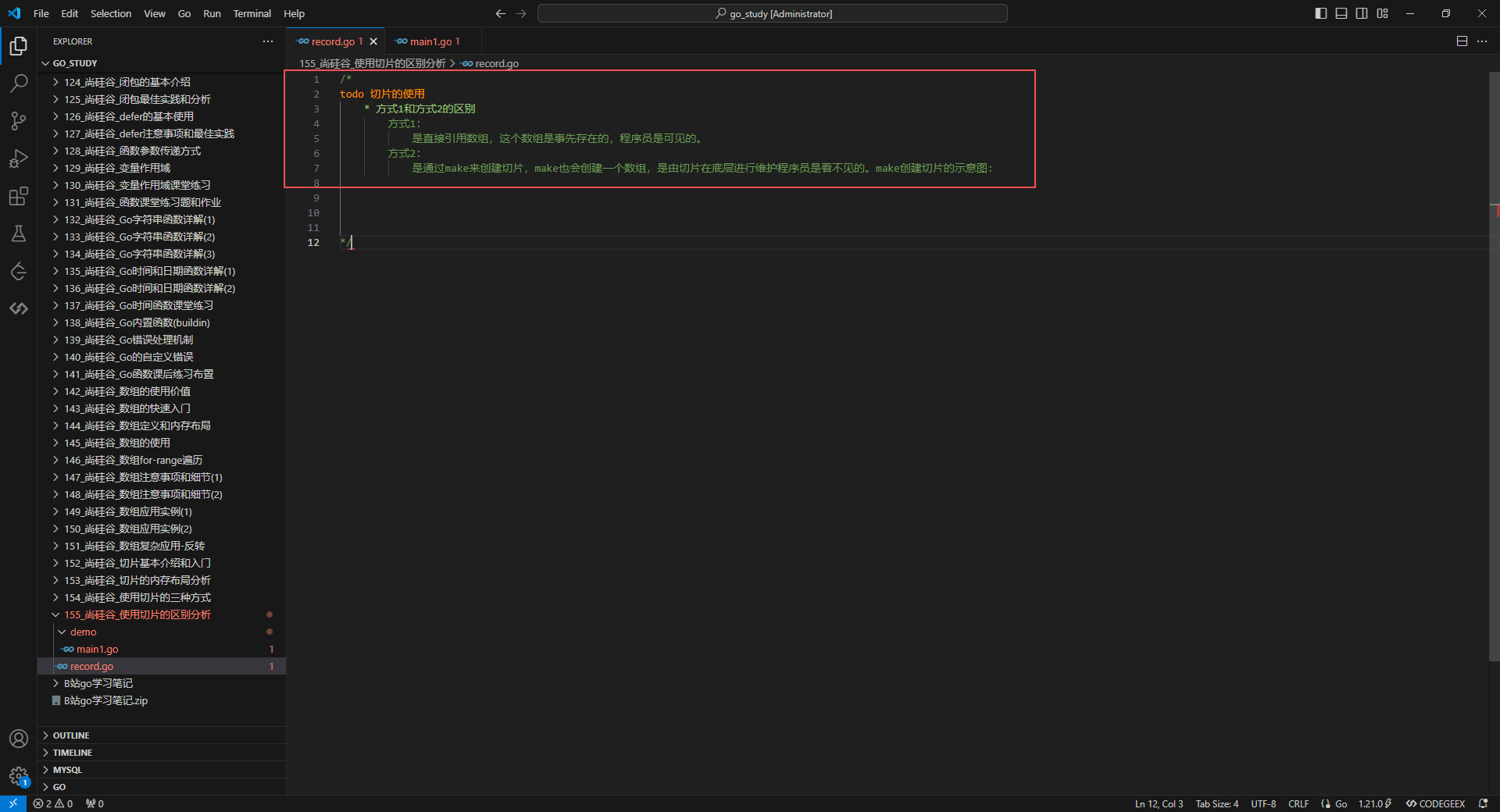
Task: Open the Extensions view
Action: click(x=19, y=196)
